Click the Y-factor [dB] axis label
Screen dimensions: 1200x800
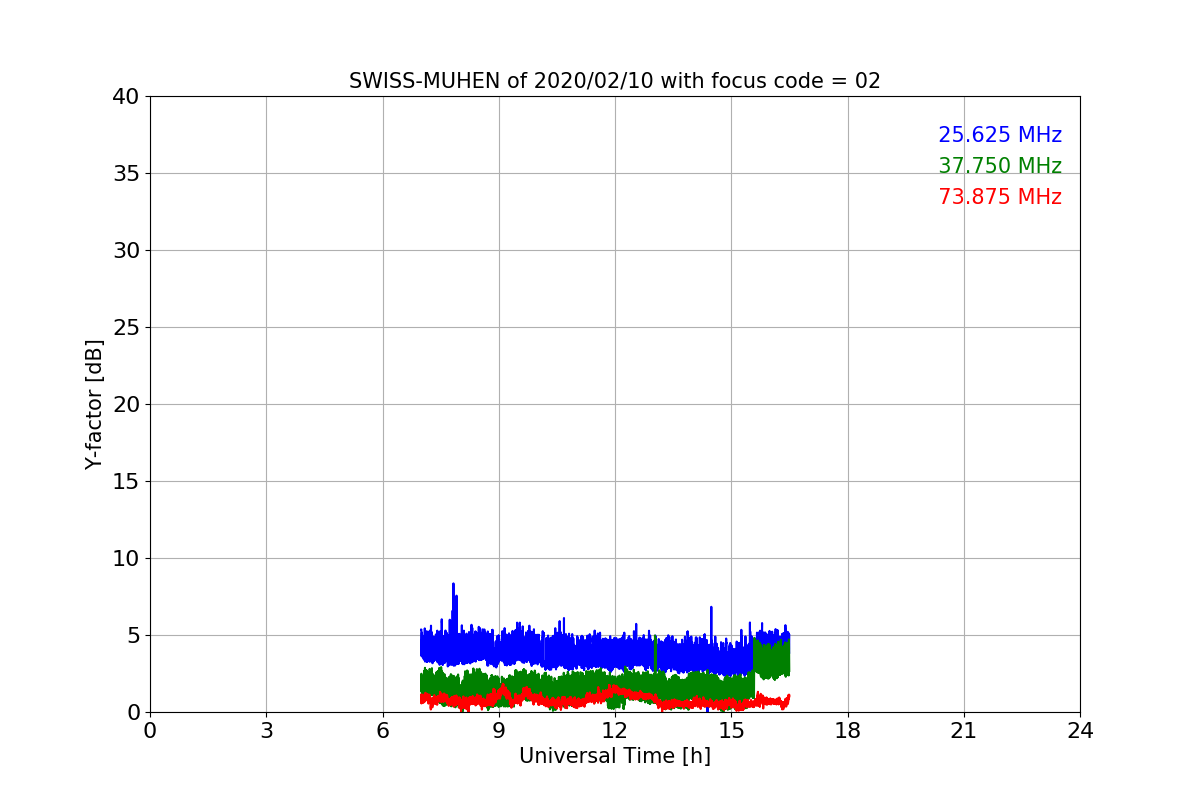94,404
